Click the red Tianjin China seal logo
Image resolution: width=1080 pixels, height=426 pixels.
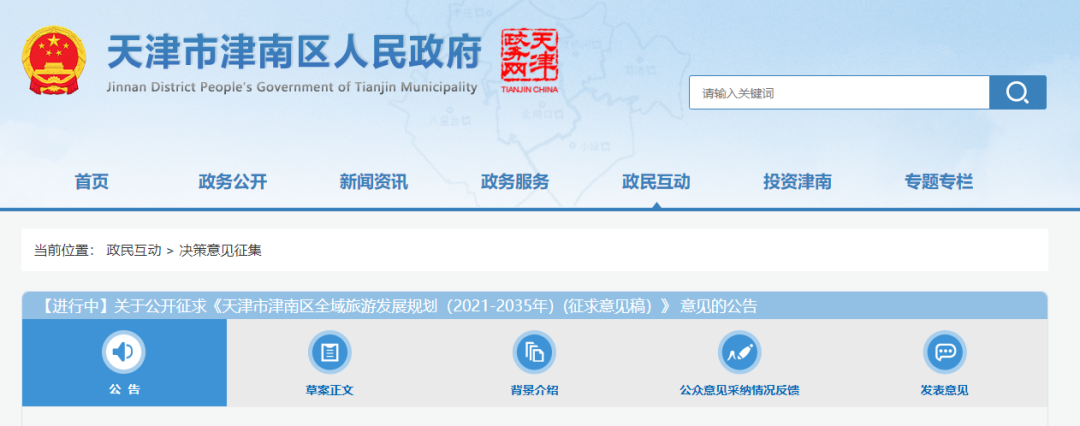529,61
